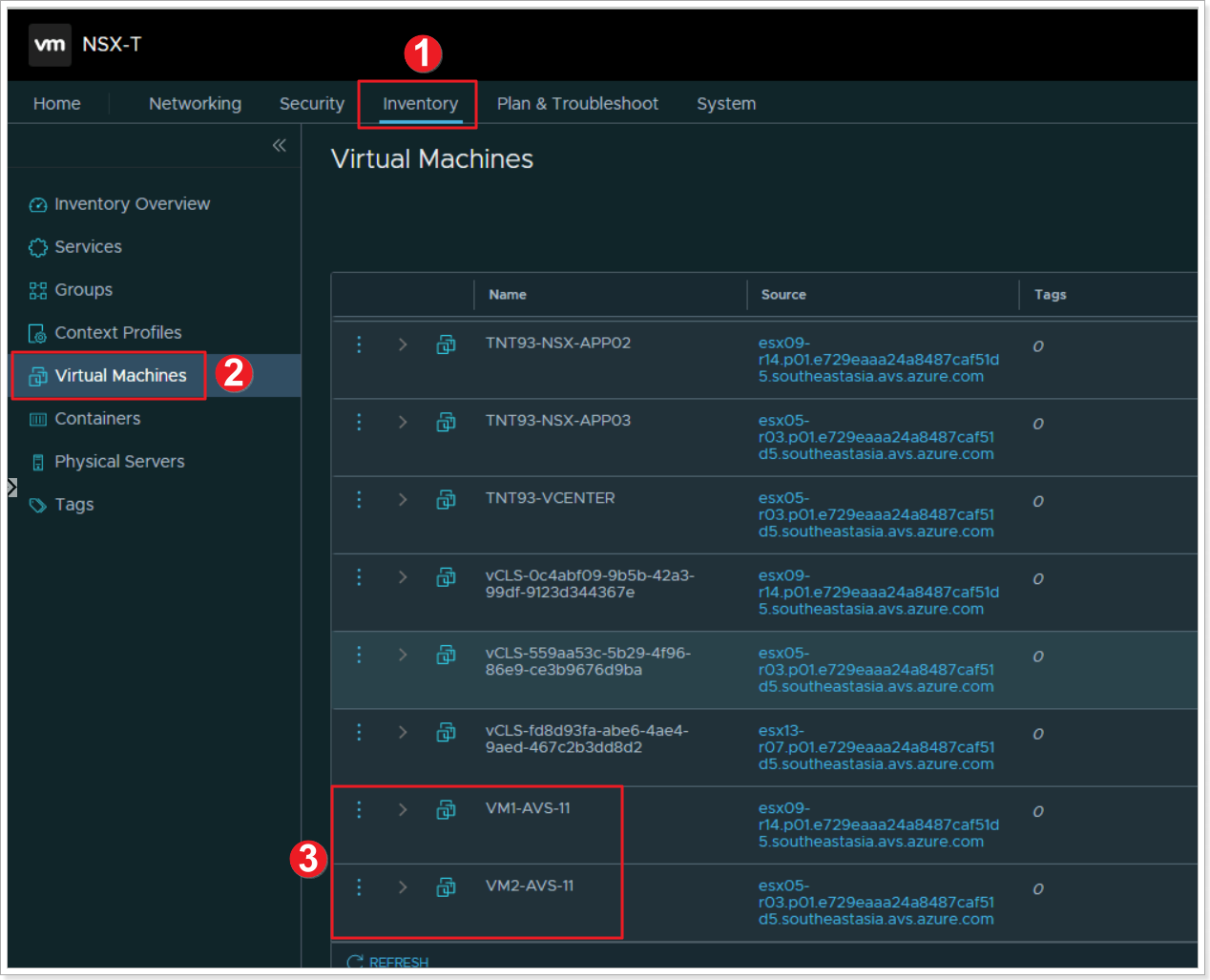Expand the VM2-AVS-11 row
Screen dimensions: 1210x980
tap(403, 887)
